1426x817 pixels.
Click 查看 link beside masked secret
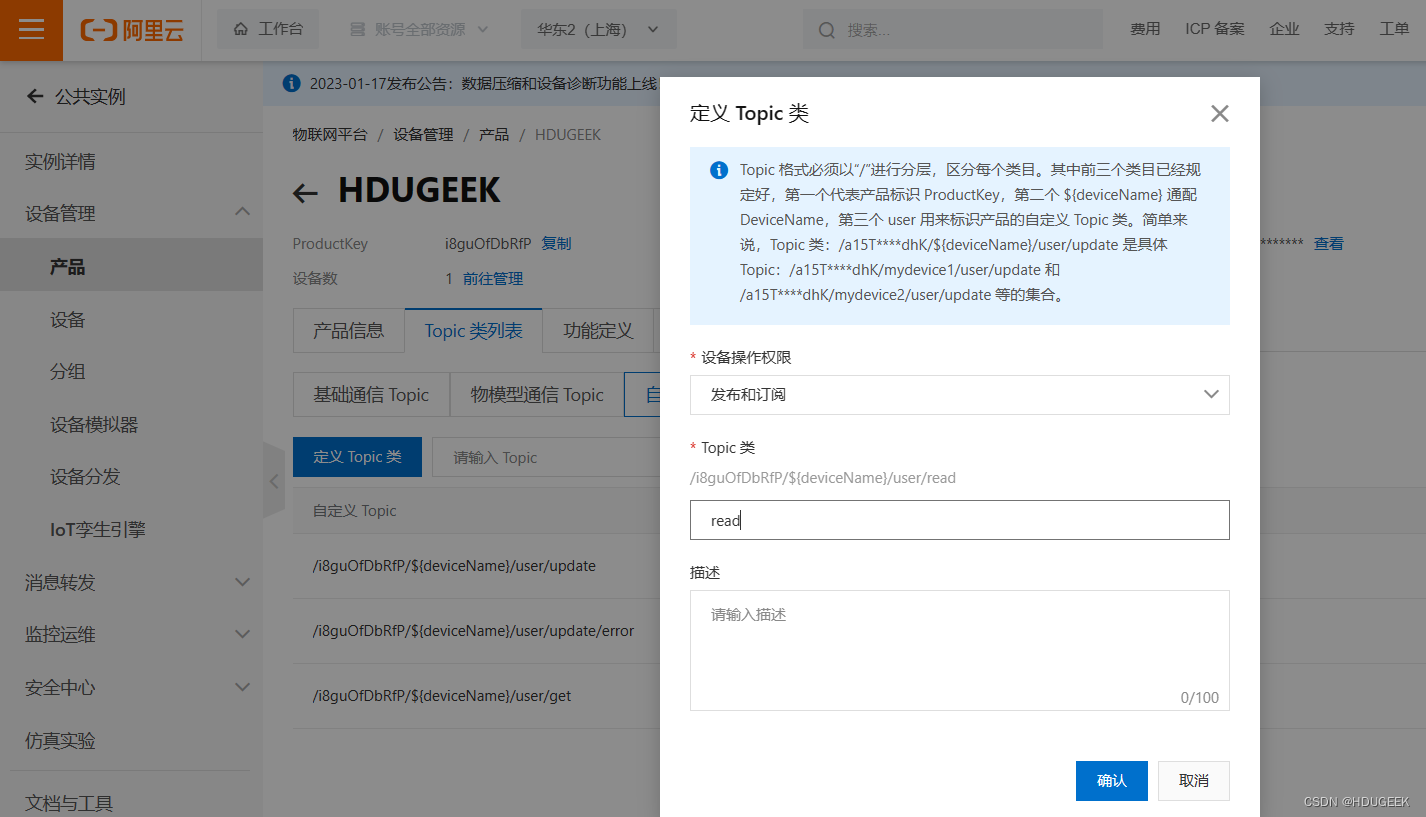coord(1329,243)
